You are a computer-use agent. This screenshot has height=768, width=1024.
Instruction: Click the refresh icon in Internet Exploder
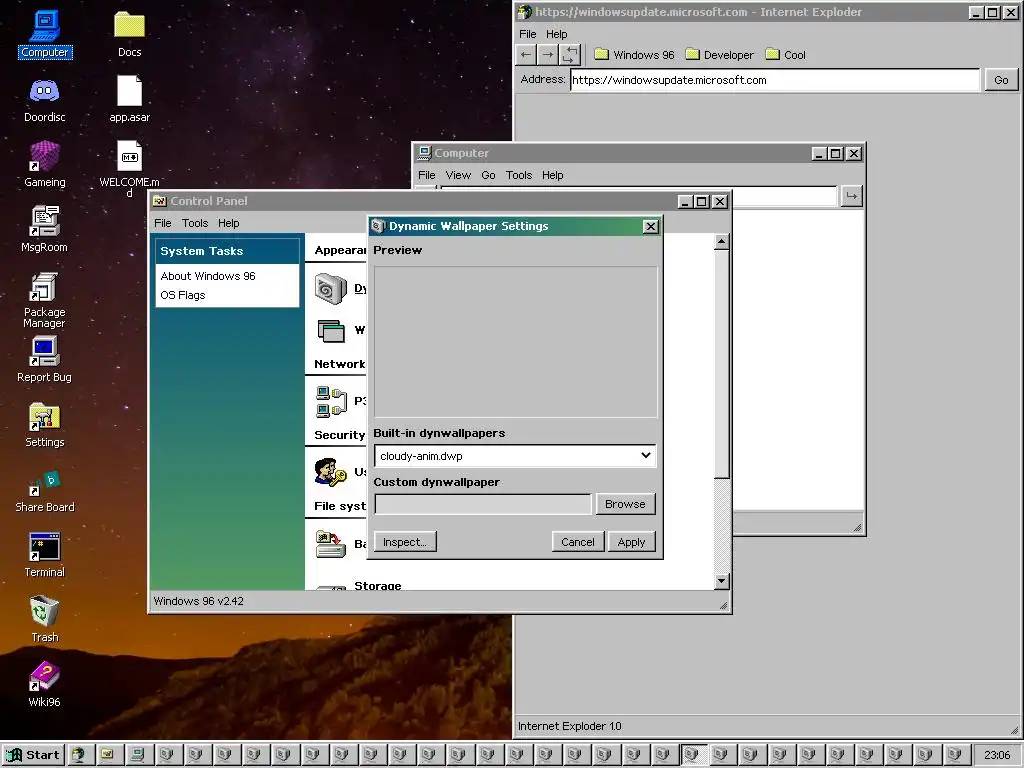tap(569, 55)
